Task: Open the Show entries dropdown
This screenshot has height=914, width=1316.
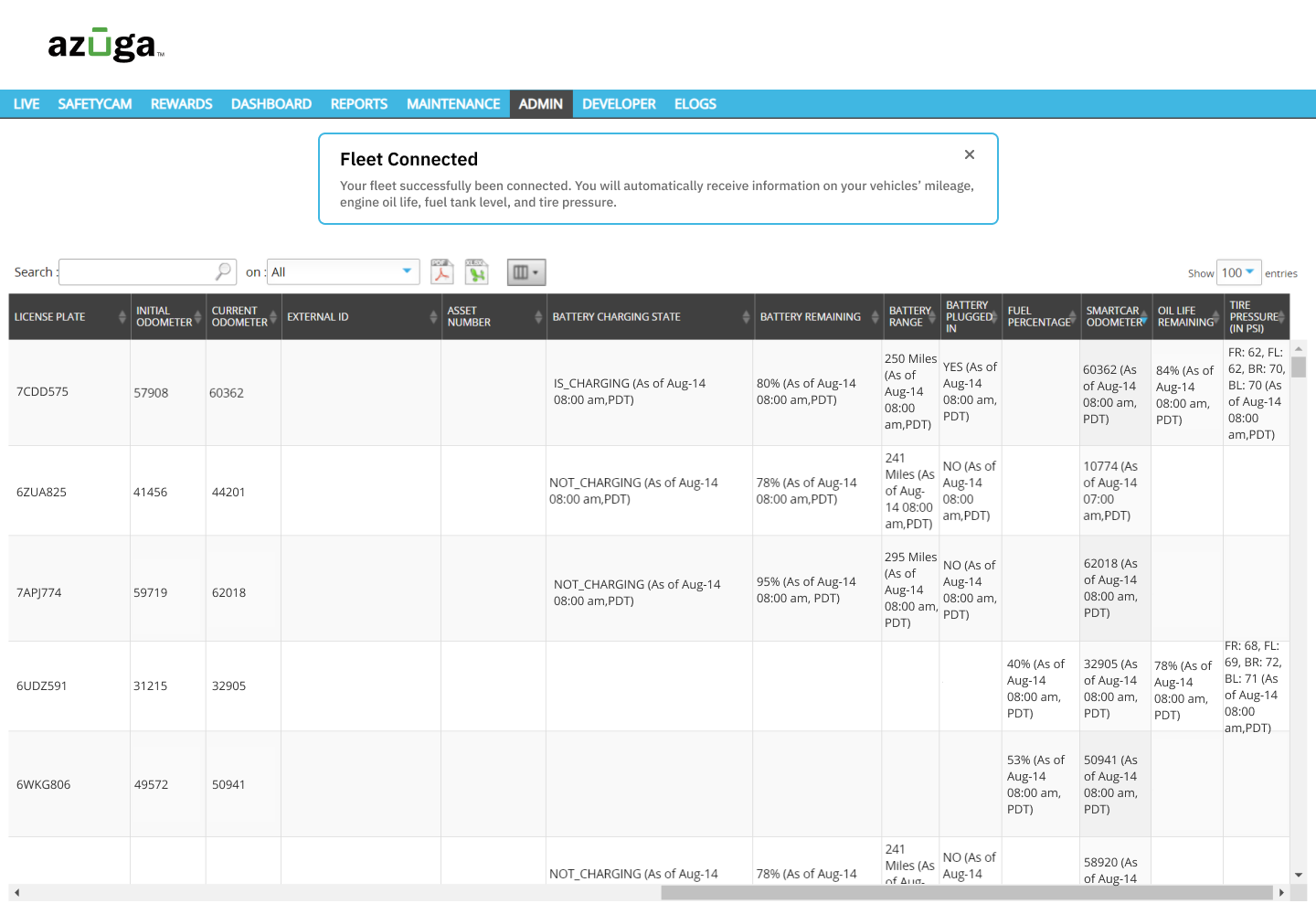Action: [x=1238, y=272]
